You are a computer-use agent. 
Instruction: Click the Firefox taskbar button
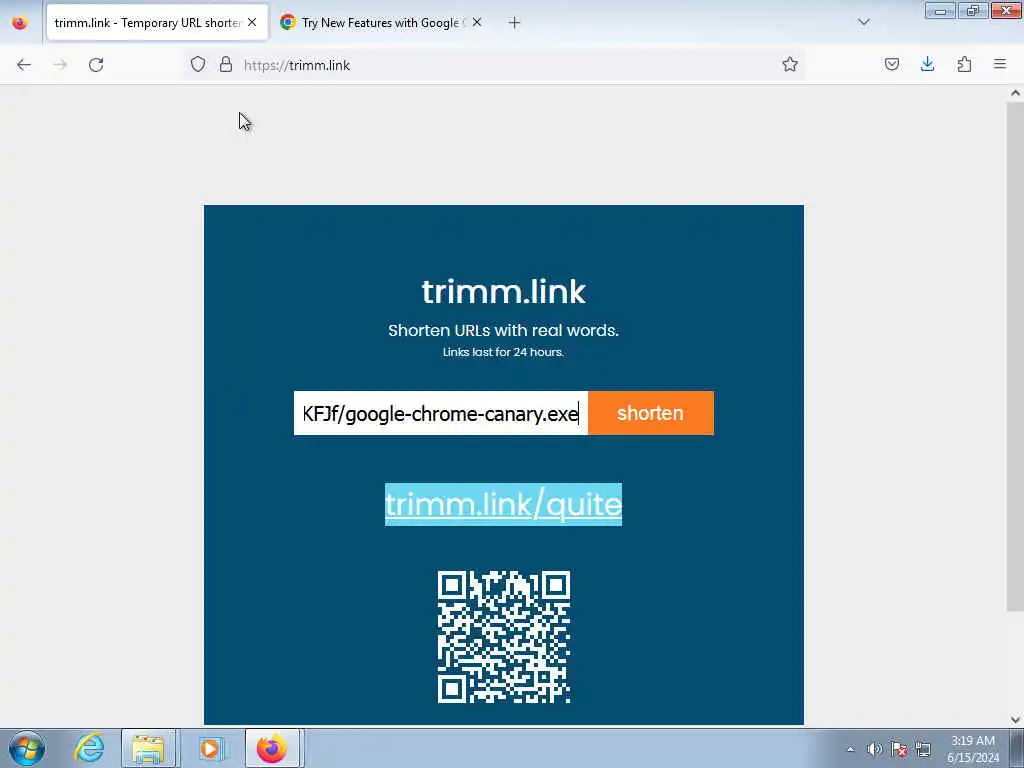pos(272,748)
